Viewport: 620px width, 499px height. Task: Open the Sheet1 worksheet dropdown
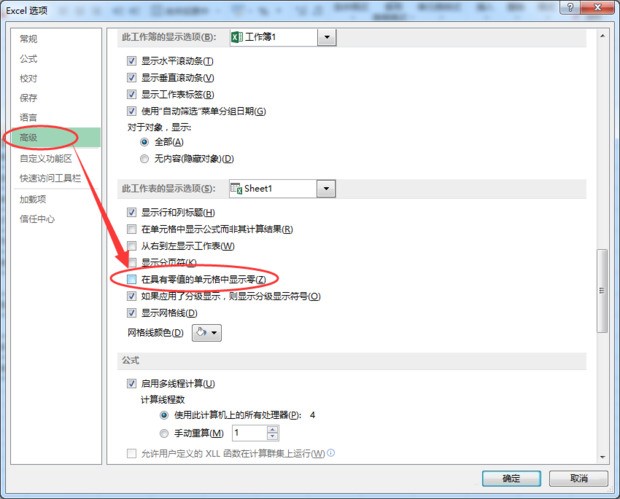tap(326, 189)
